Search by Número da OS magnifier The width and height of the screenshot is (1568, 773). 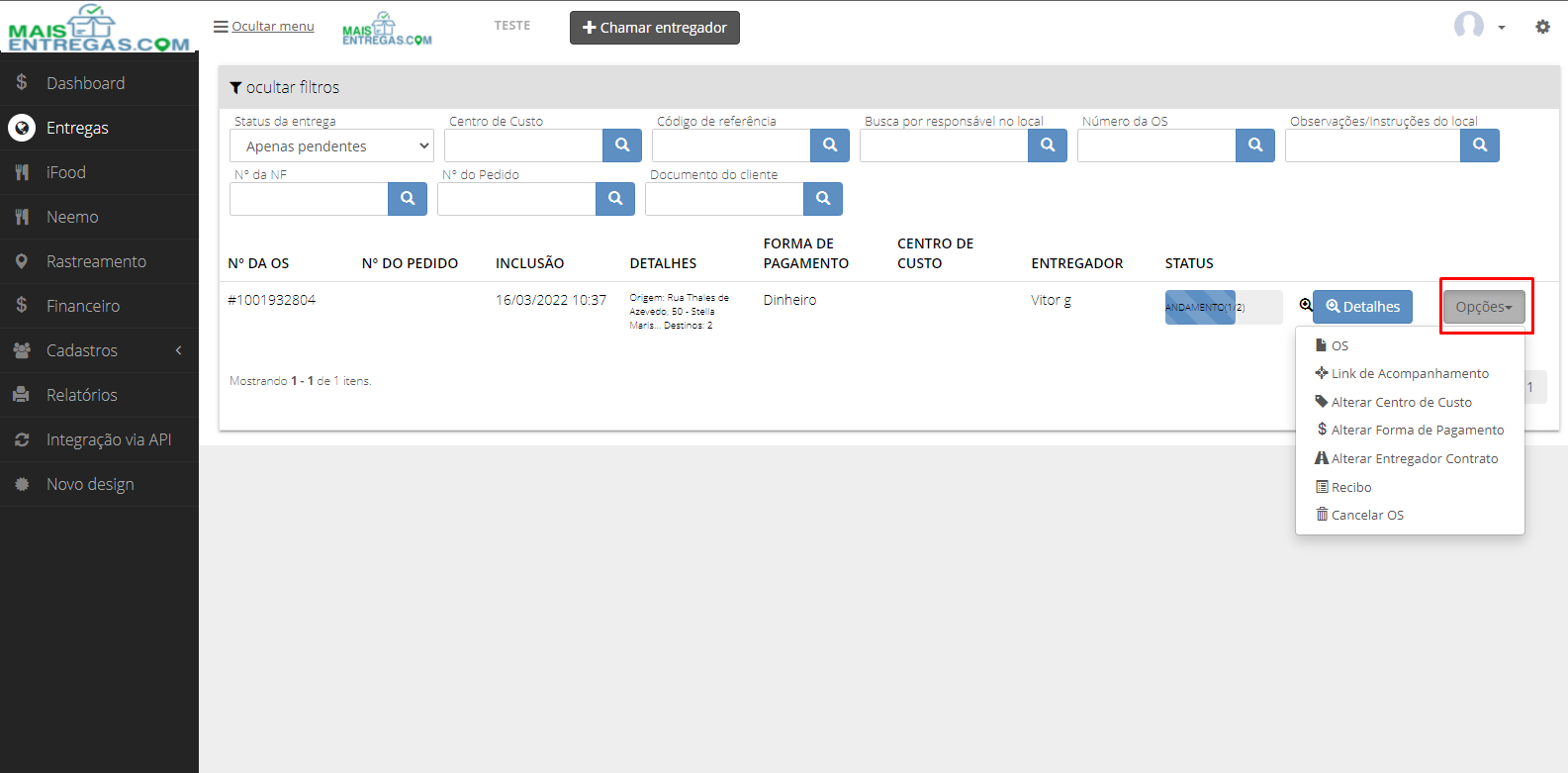(1255, 145)
